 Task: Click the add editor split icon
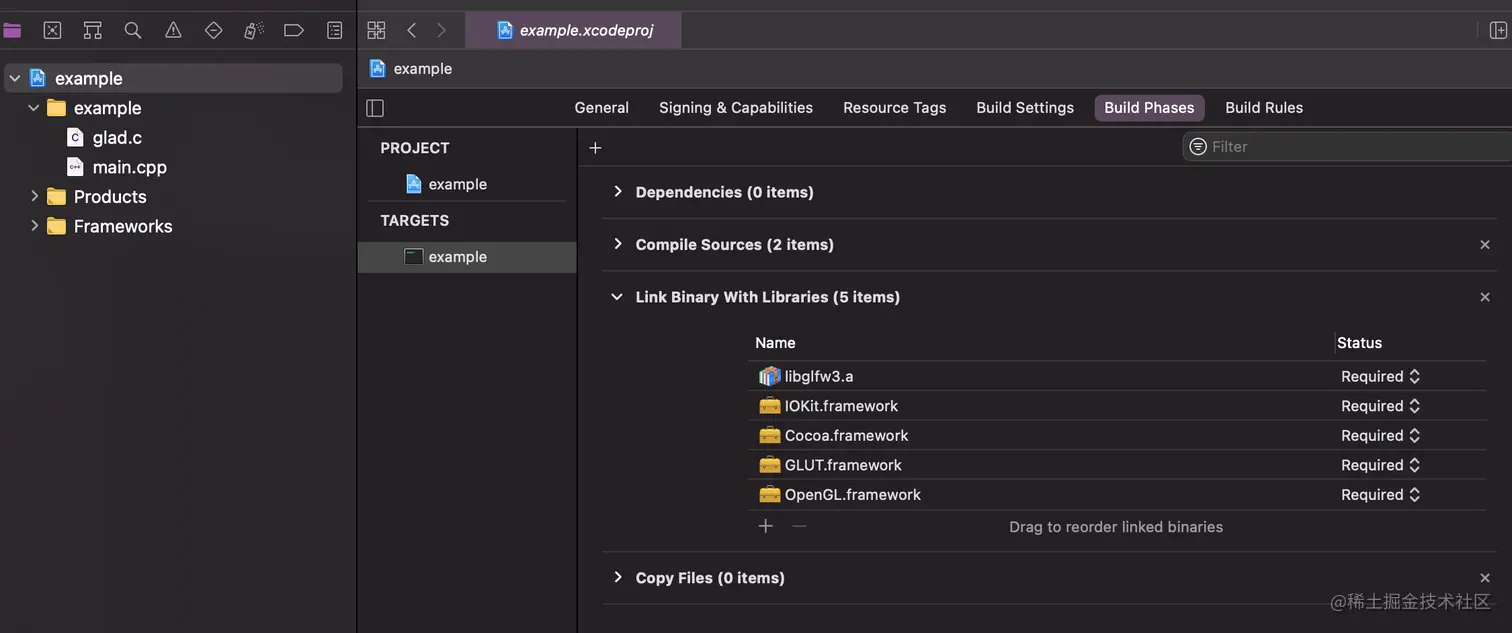pyautogui.click(x=1498, y=31)
